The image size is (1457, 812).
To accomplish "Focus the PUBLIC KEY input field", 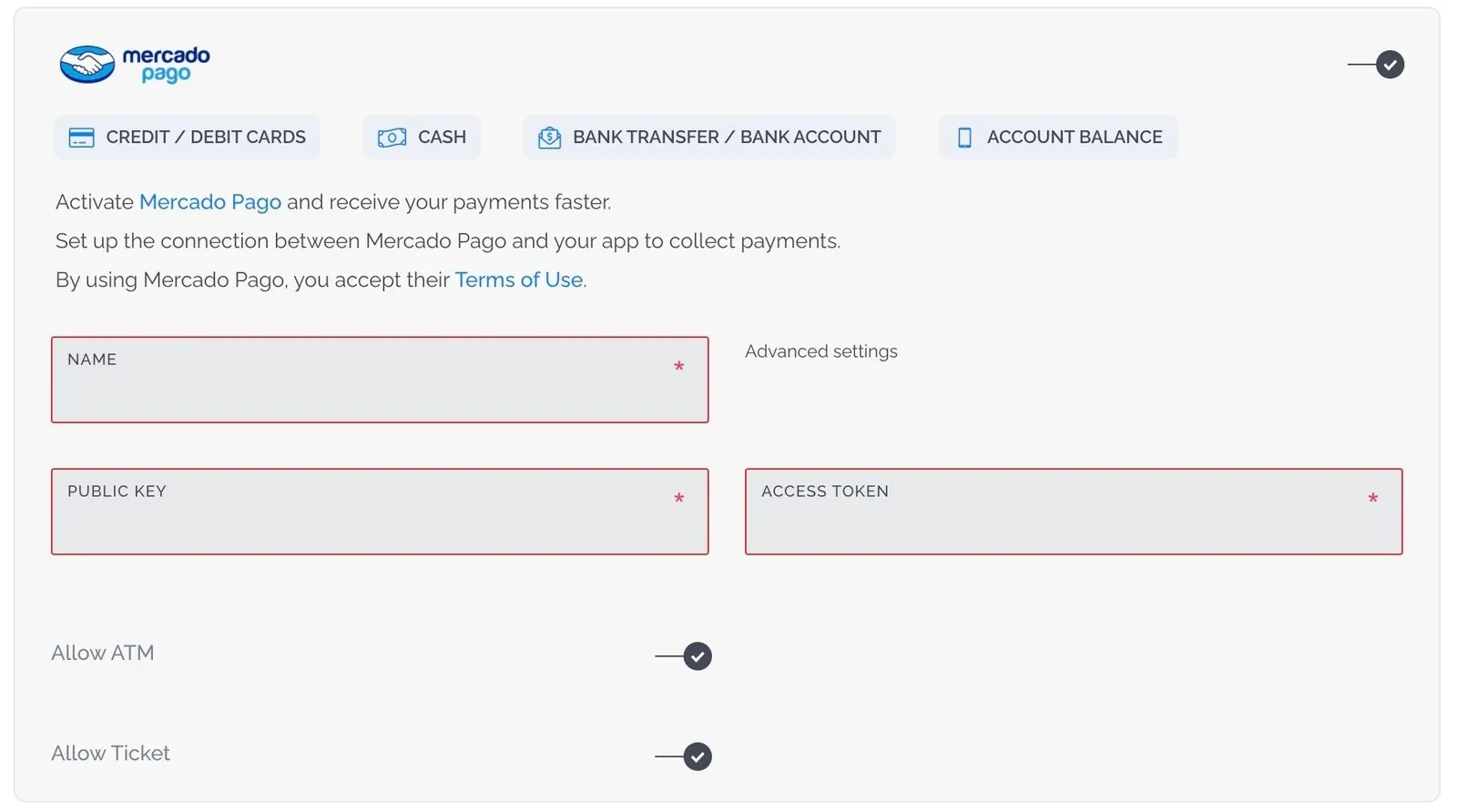I will (380, 512).
